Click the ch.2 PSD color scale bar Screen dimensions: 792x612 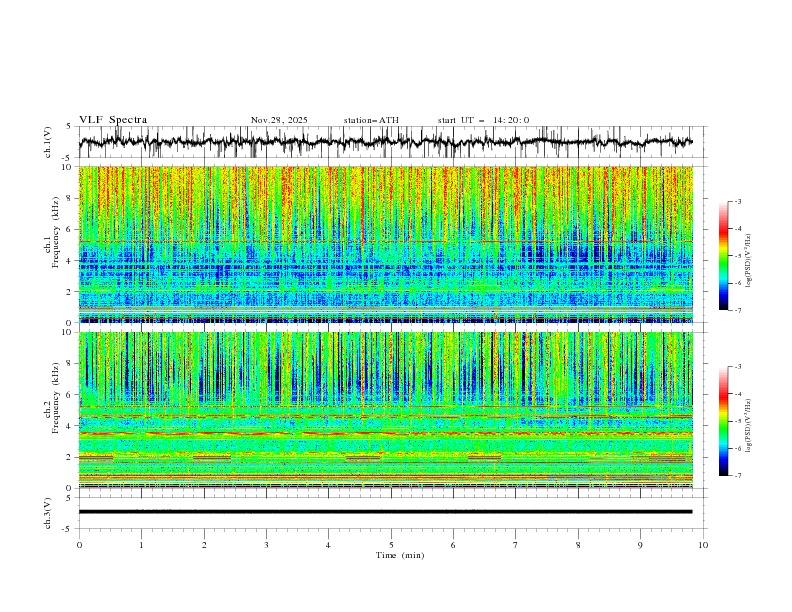click(x=723, y=421)
